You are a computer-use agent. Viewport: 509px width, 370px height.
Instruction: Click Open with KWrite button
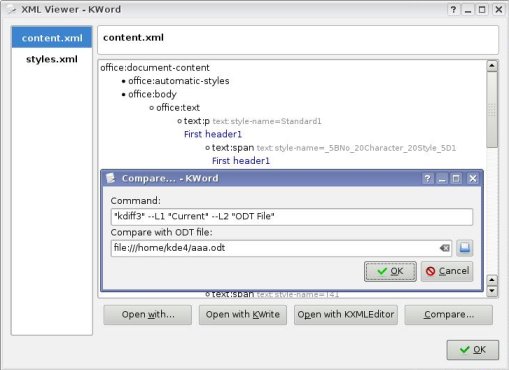click(x=243, y=315)
